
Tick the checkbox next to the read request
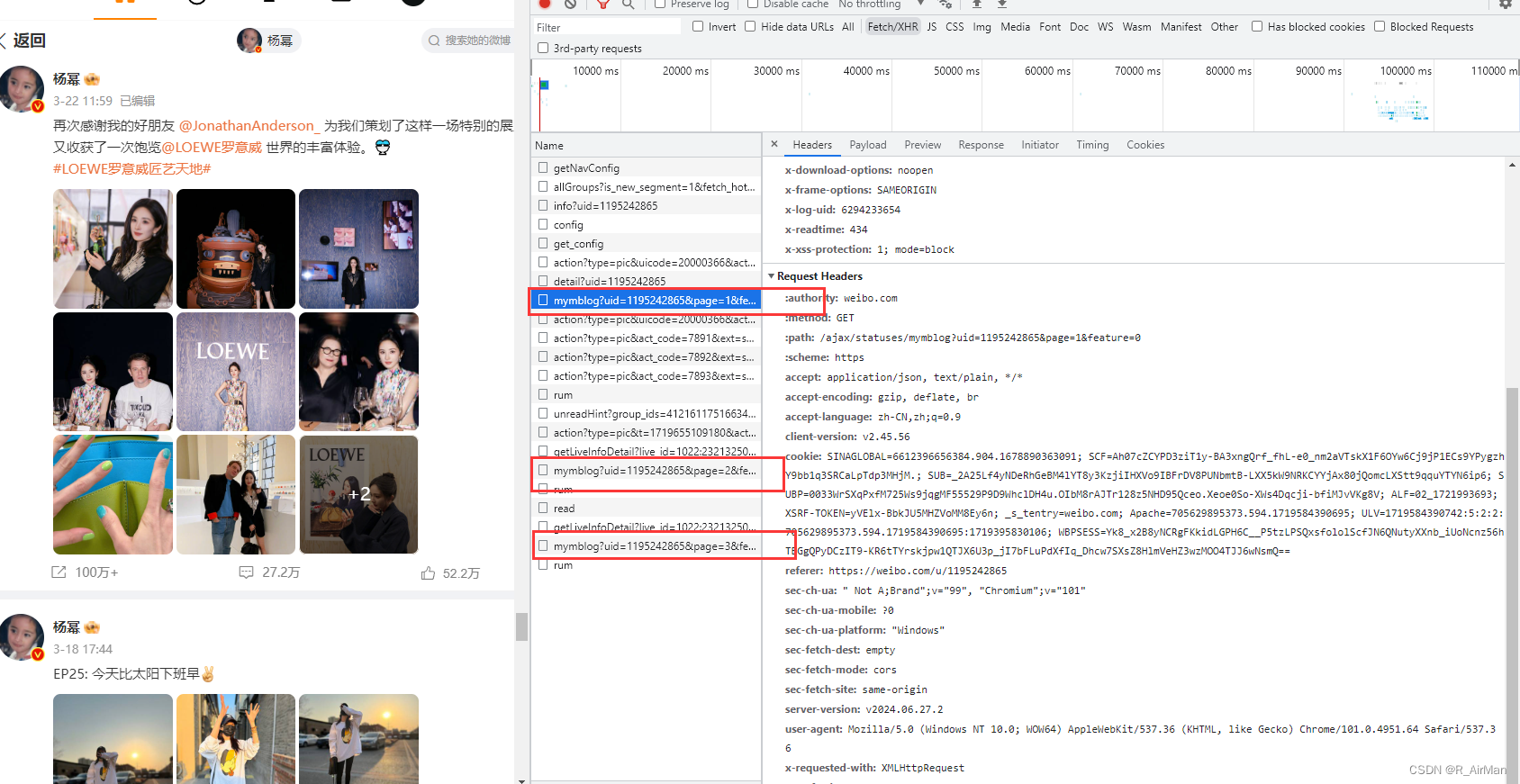coord(543,508)
